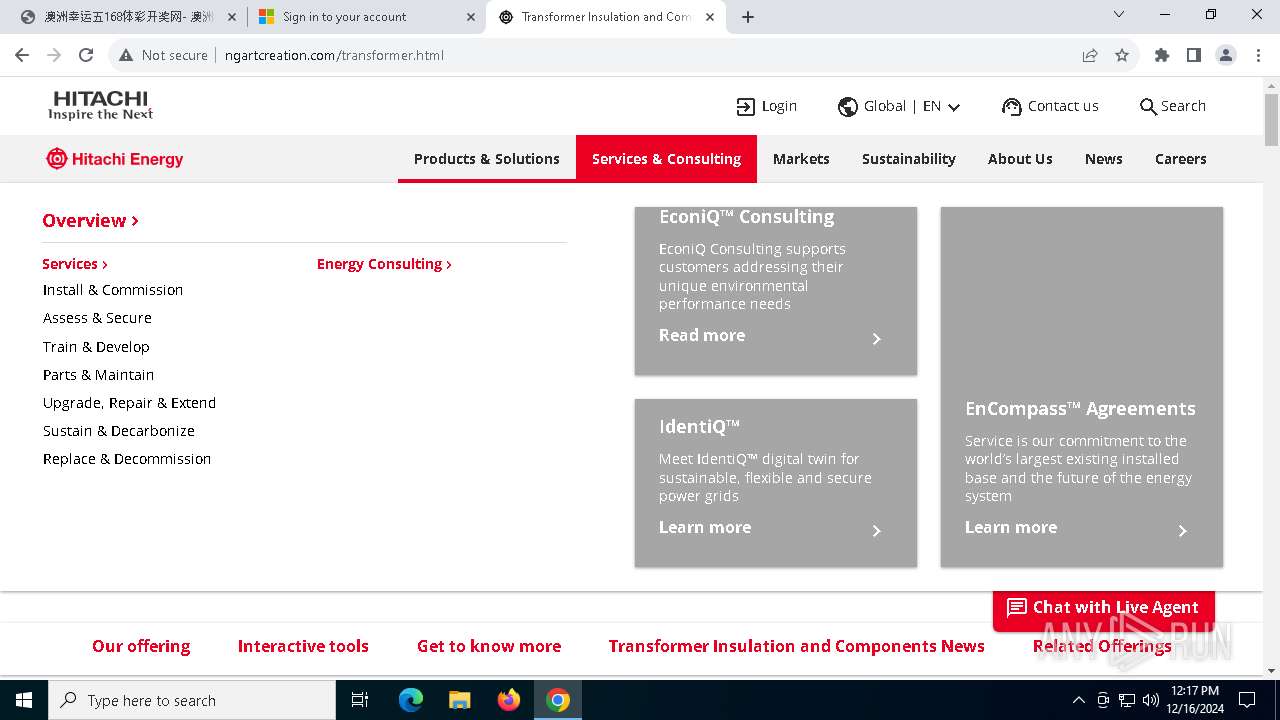The height and width of the screenshot is (720, 1280).
Task: Open a new browser tab
Action: [748, 17]
